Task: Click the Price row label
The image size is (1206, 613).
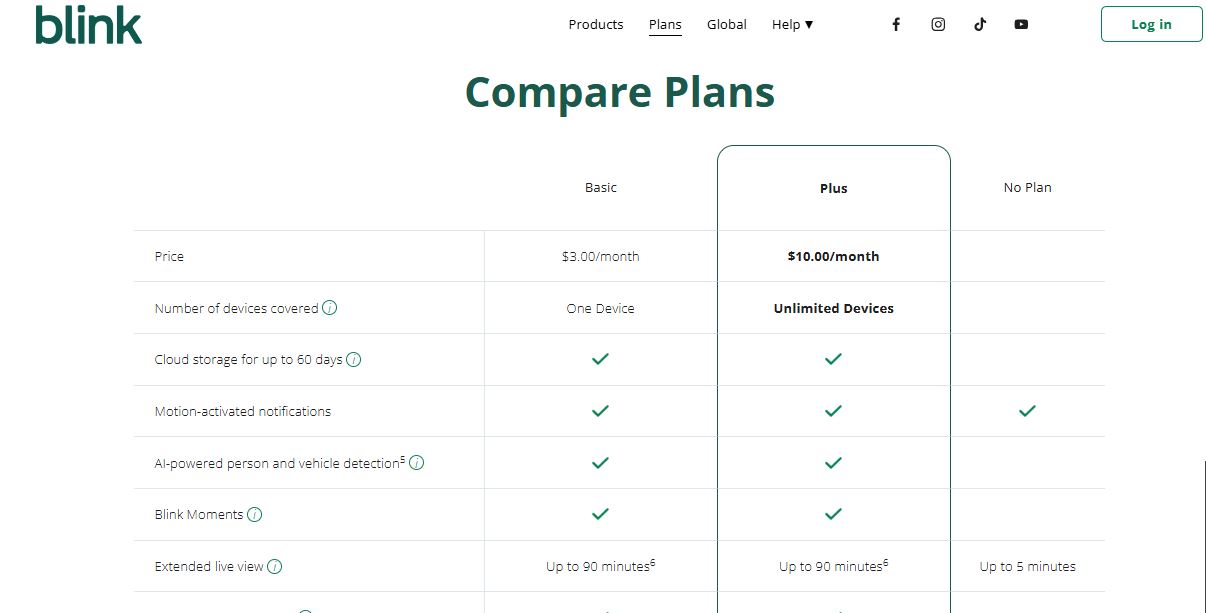Action: click(x=169, y=257)
